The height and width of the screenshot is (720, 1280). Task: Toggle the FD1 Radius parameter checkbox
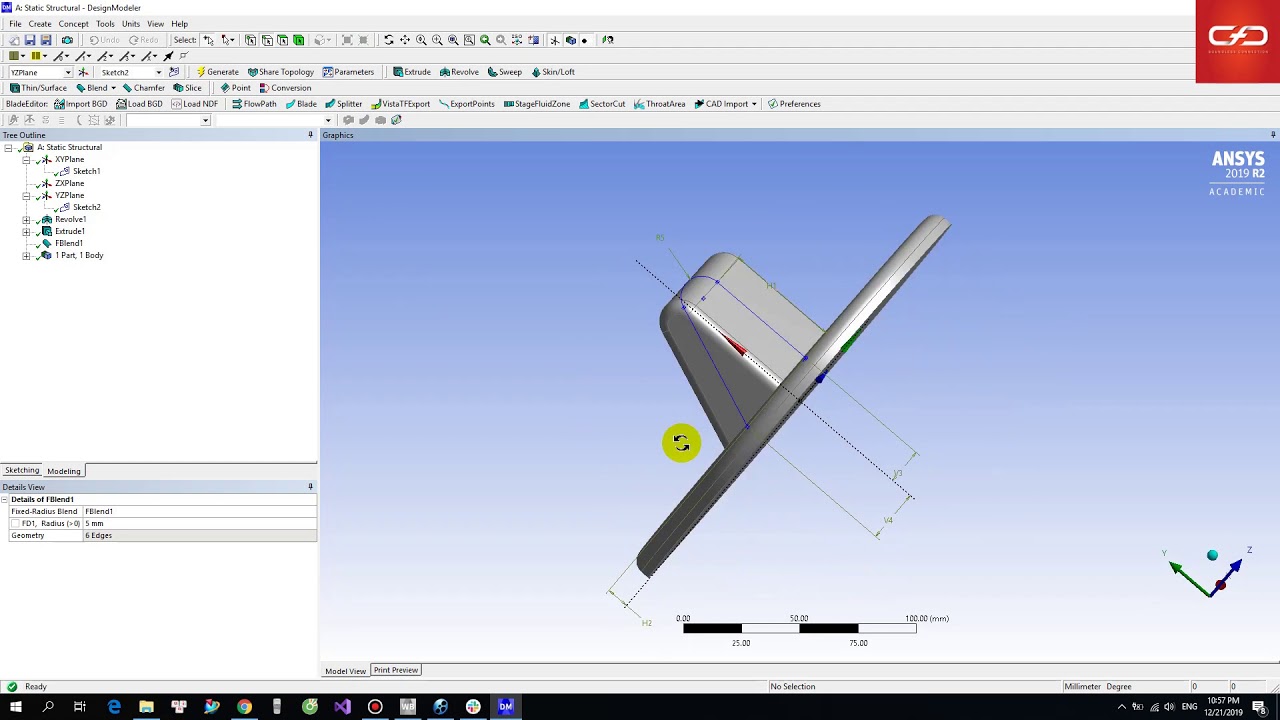15,524
